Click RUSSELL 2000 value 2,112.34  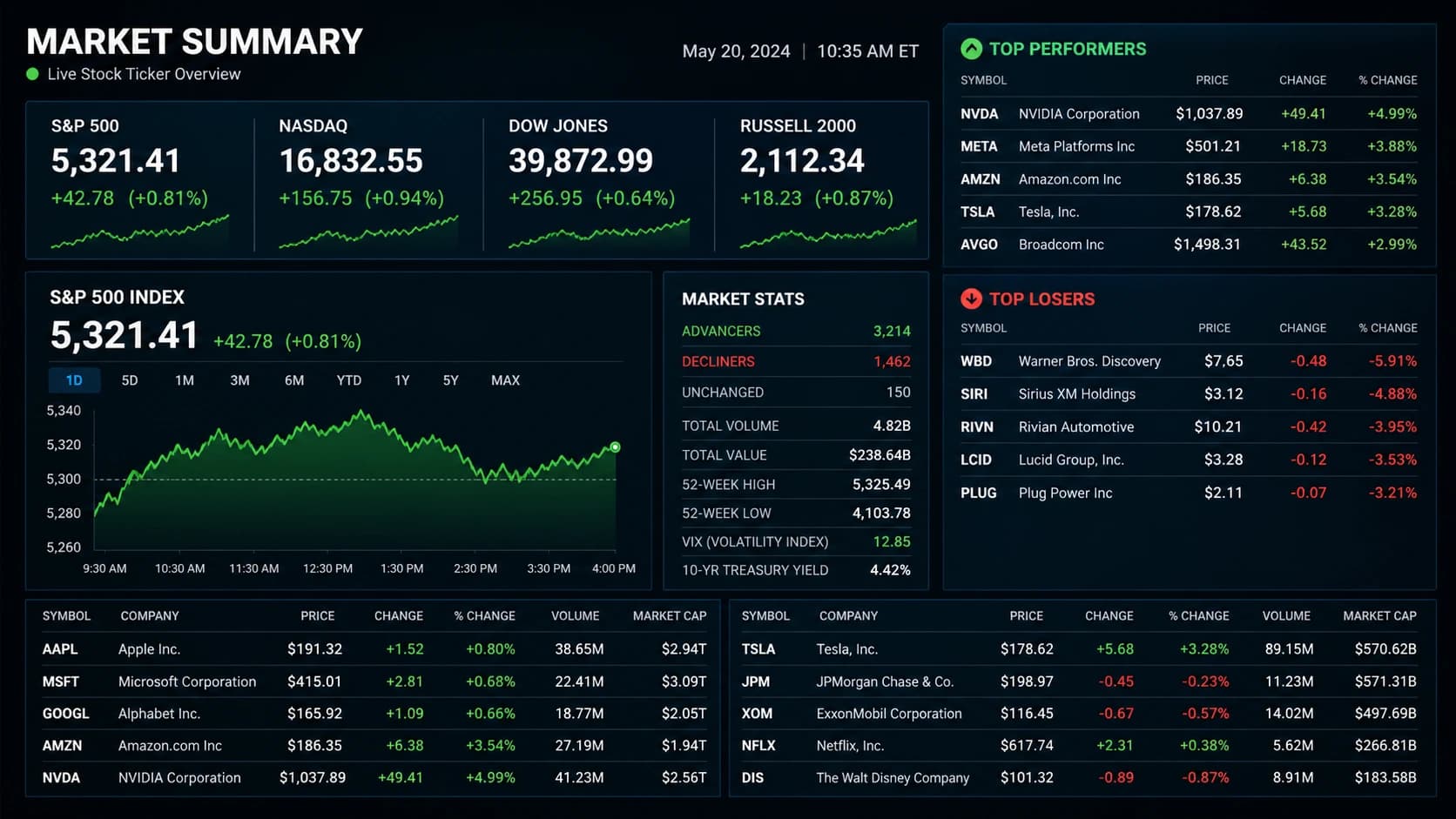click(802, 161)
